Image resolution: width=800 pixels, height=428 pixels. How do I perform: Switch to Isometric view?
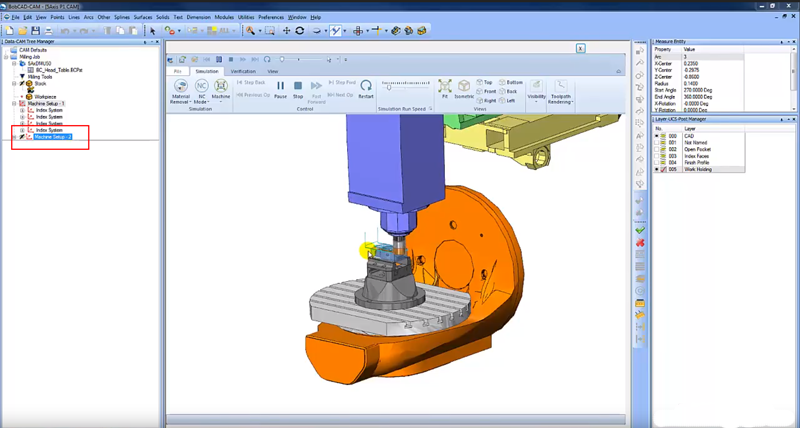pos(464,89)
